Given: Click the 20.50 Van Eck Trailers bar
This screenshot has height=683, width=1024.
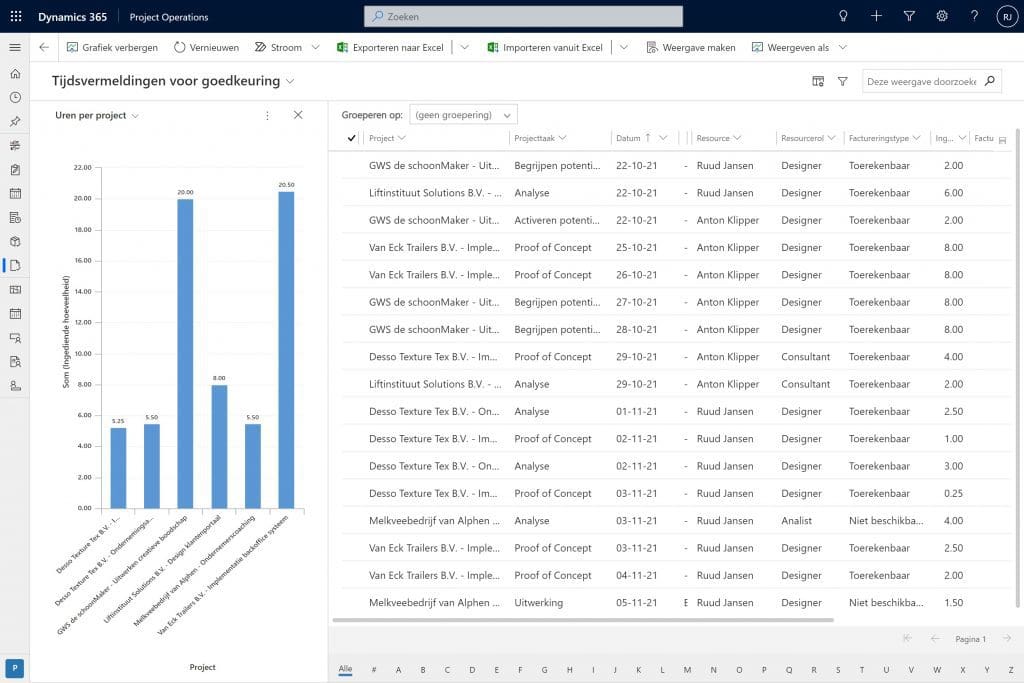Looking at the screenshot, I should click(286, 350).
